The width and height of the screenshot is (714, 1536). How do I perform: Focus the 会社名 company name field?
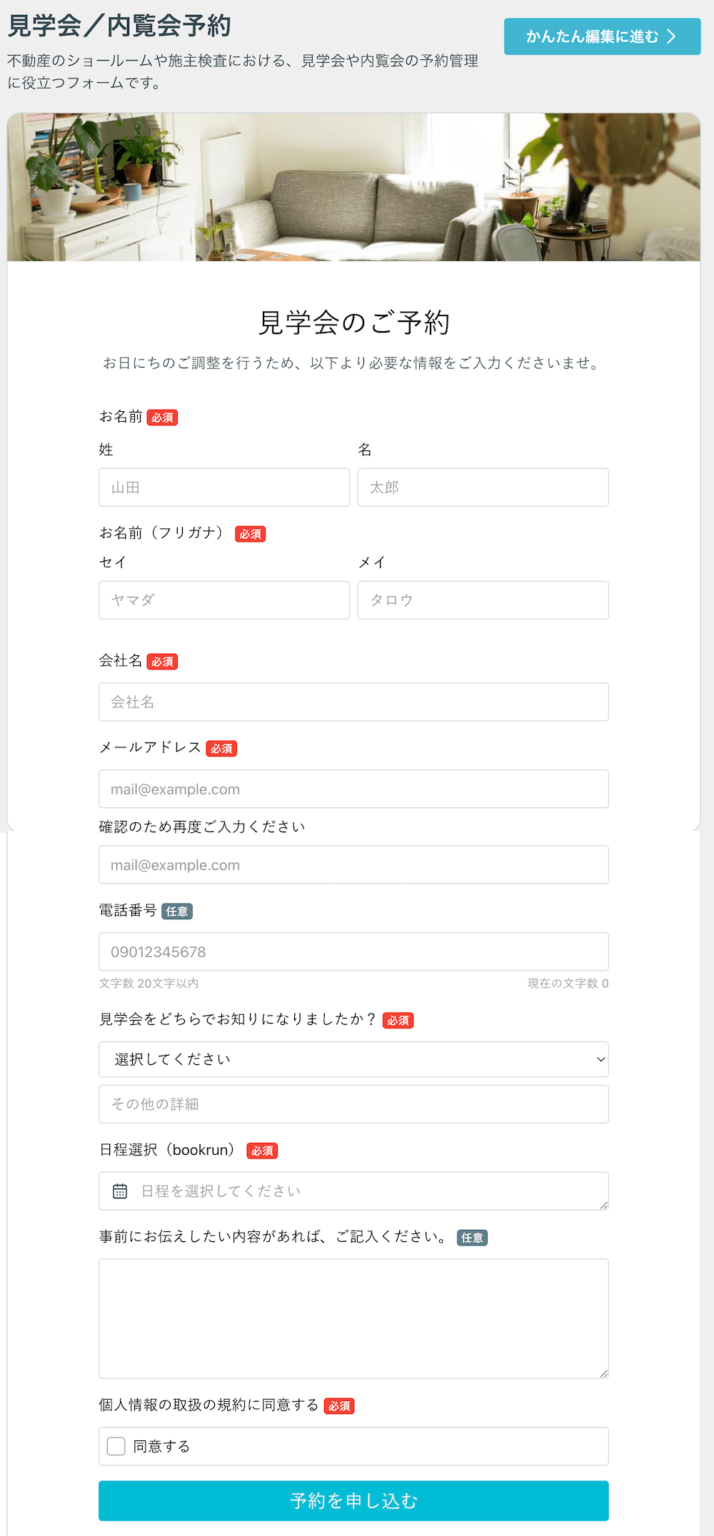click(353, 701)
